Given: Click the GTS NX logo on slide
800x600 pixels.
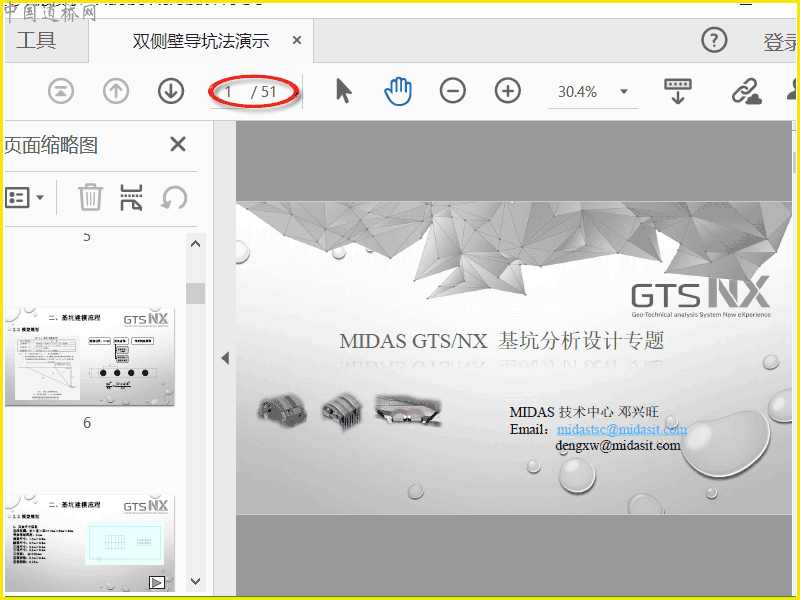Looking at the screenshot, I should [701, 296].
